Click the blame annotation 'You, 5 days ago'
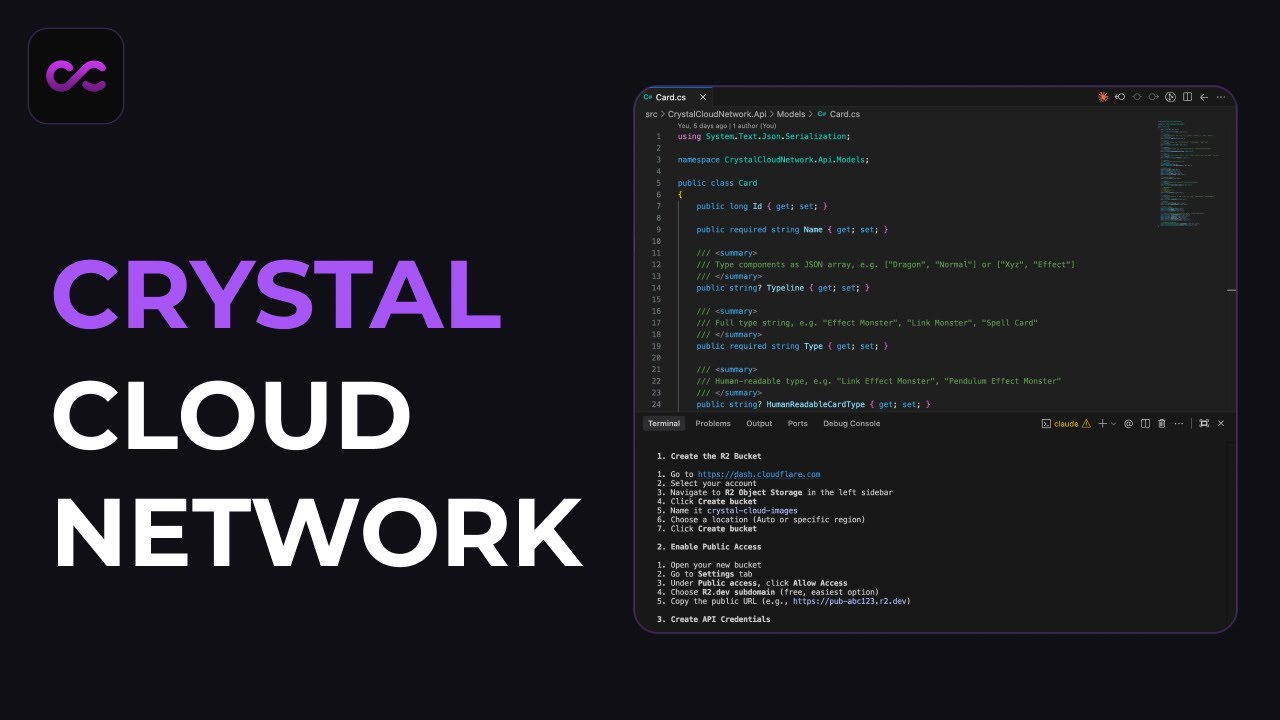 click(x=703, y=126)
